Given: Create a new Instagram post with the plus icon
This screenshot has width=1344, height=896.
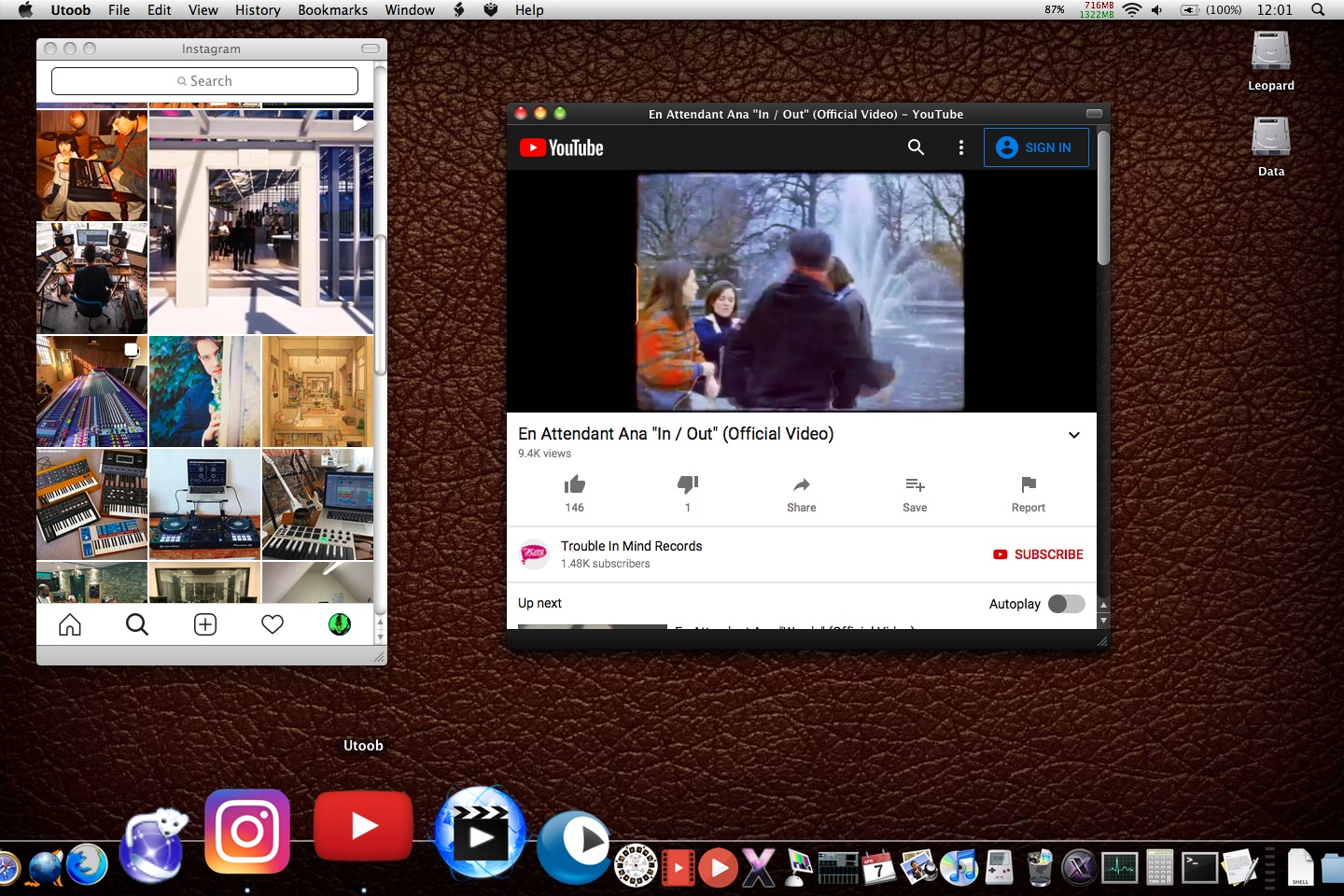Looking at the screenshot, I should [x=205, y=624].
